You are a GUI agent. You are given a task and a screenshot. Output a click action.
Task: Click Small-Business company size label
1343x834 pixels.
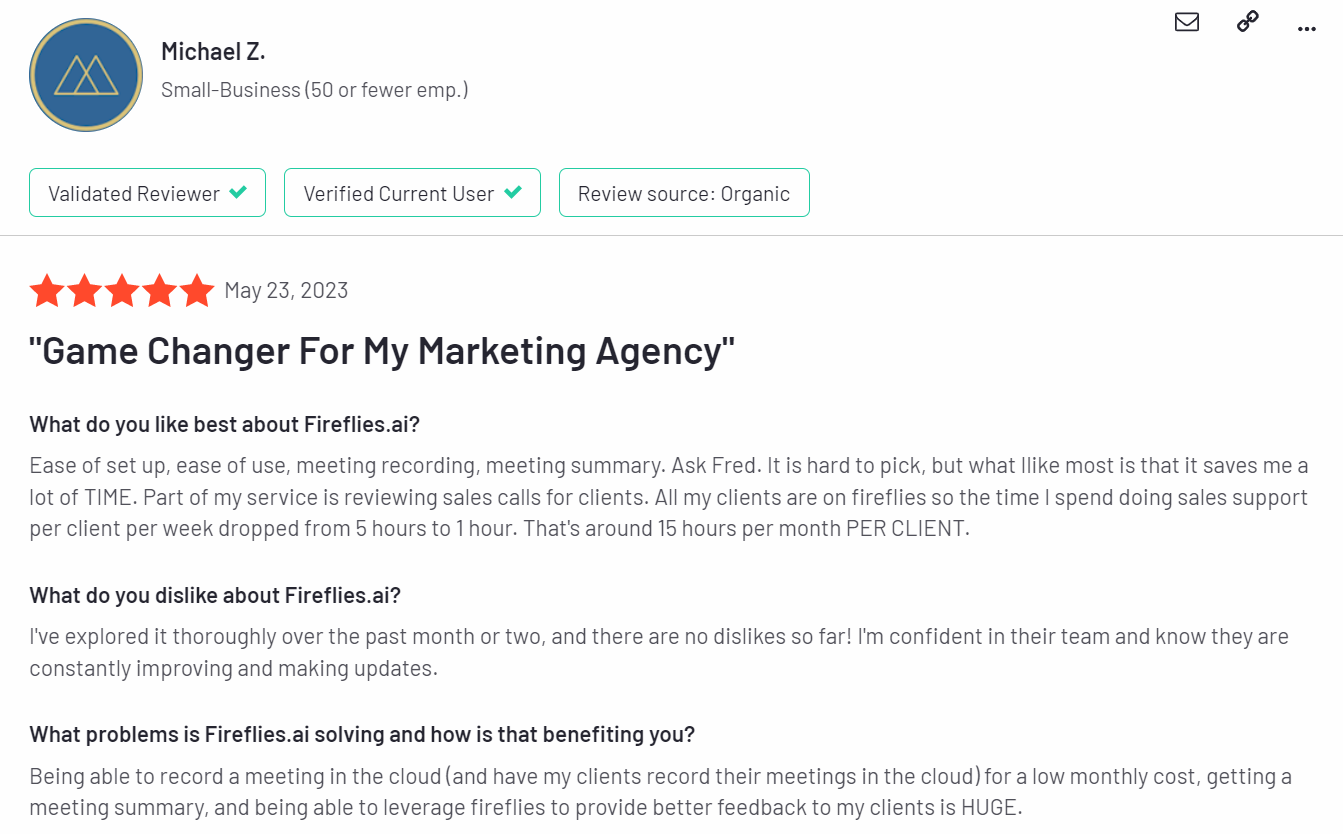tap(314, 90)
